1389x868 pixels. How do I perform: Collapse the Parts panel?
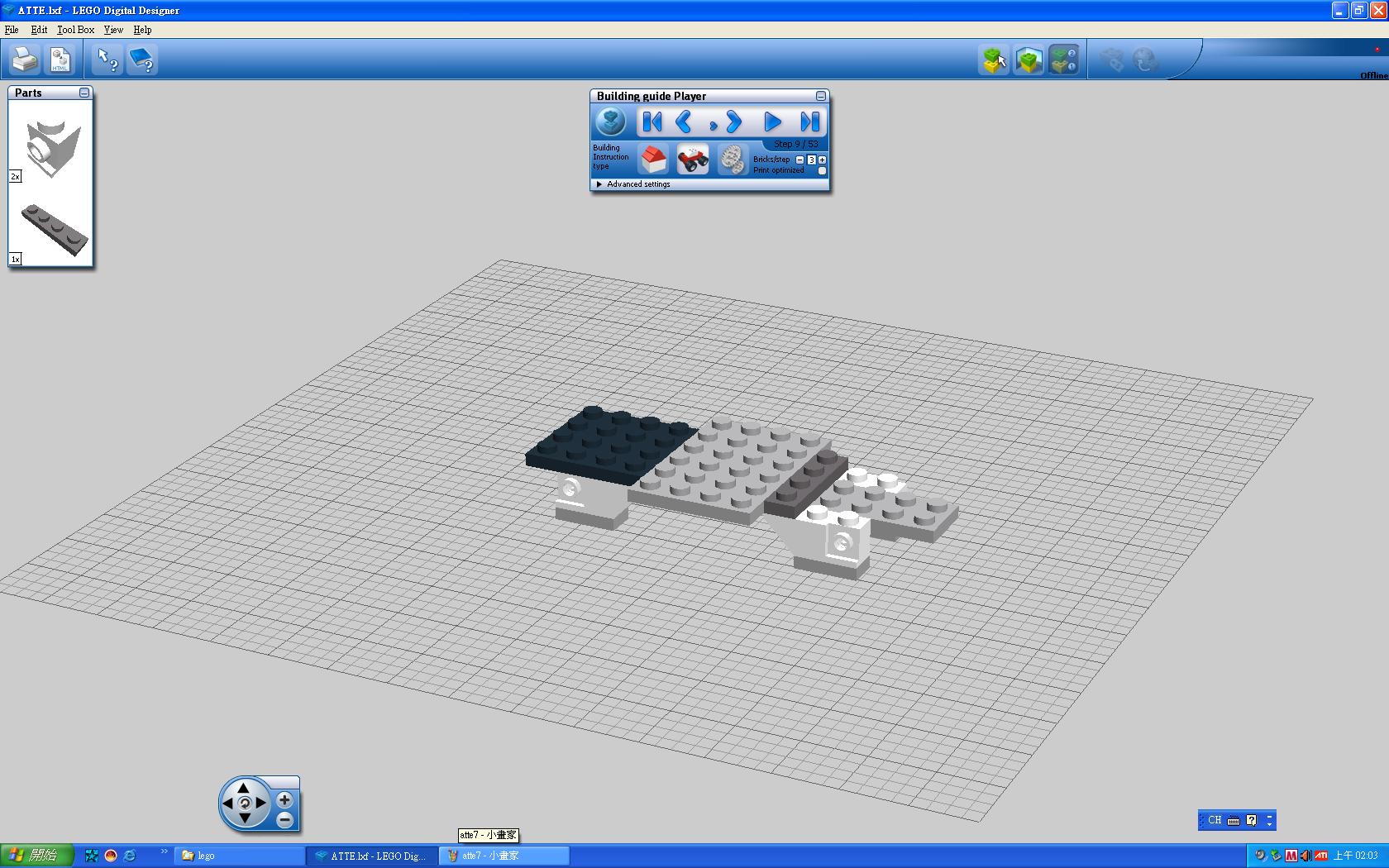[x=84, y=93]
